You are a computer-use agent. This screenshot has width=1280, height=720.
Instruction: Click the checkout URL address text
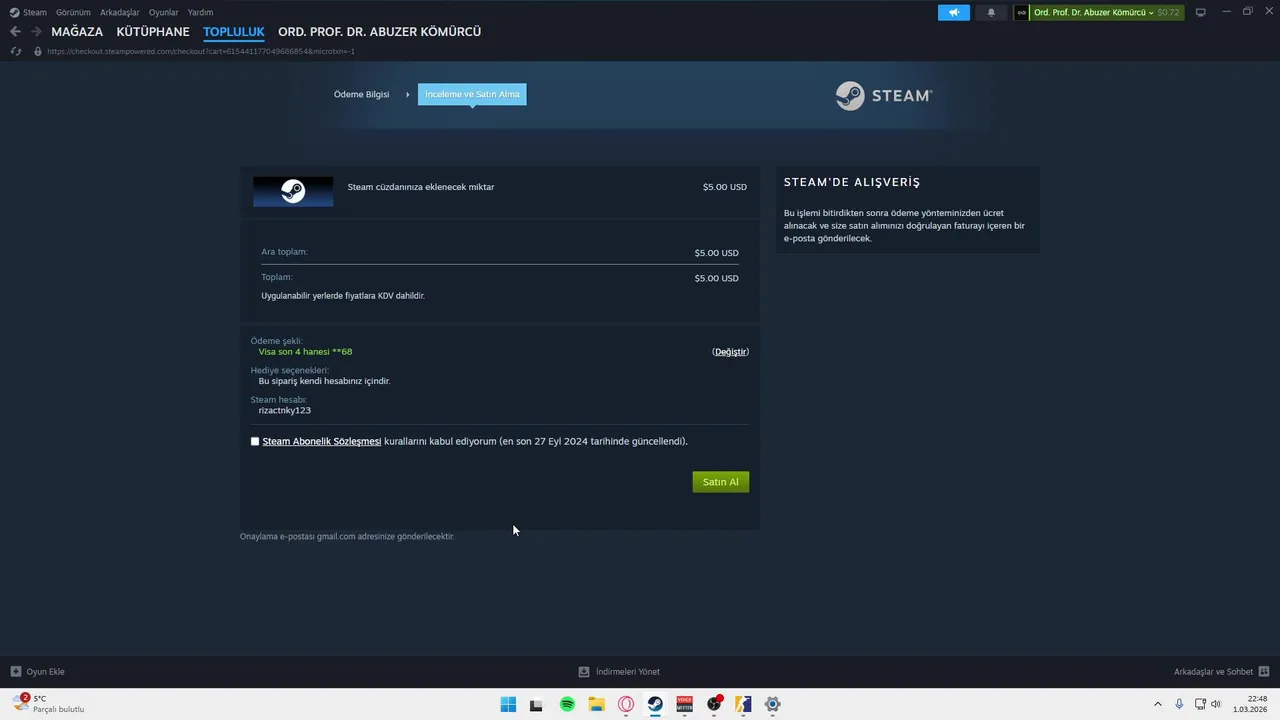(201, 51)
